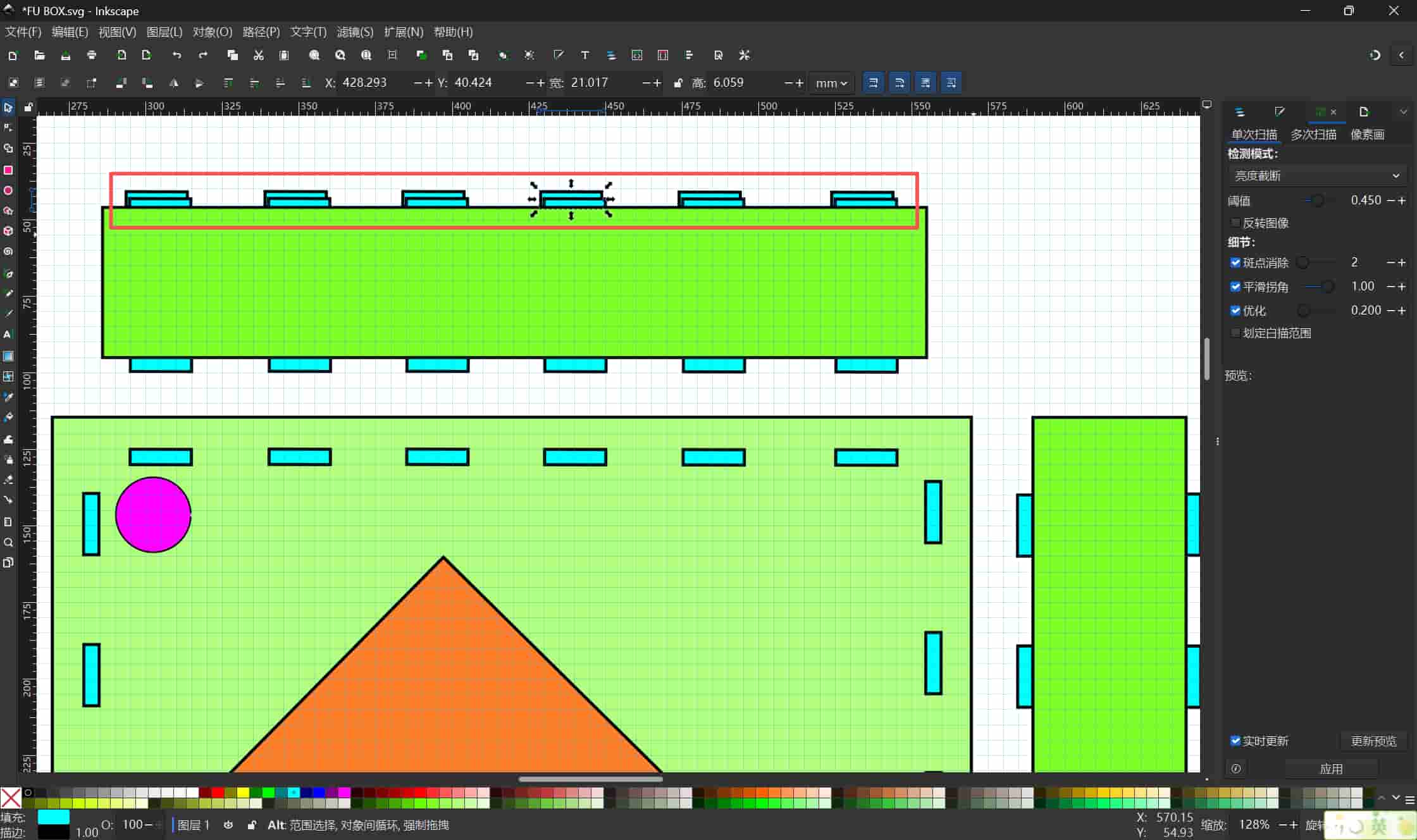Open the 亮度截断 detection mode dropdown
The height and width of the screenshot is (840, 1417).
tap(1316, 176)
